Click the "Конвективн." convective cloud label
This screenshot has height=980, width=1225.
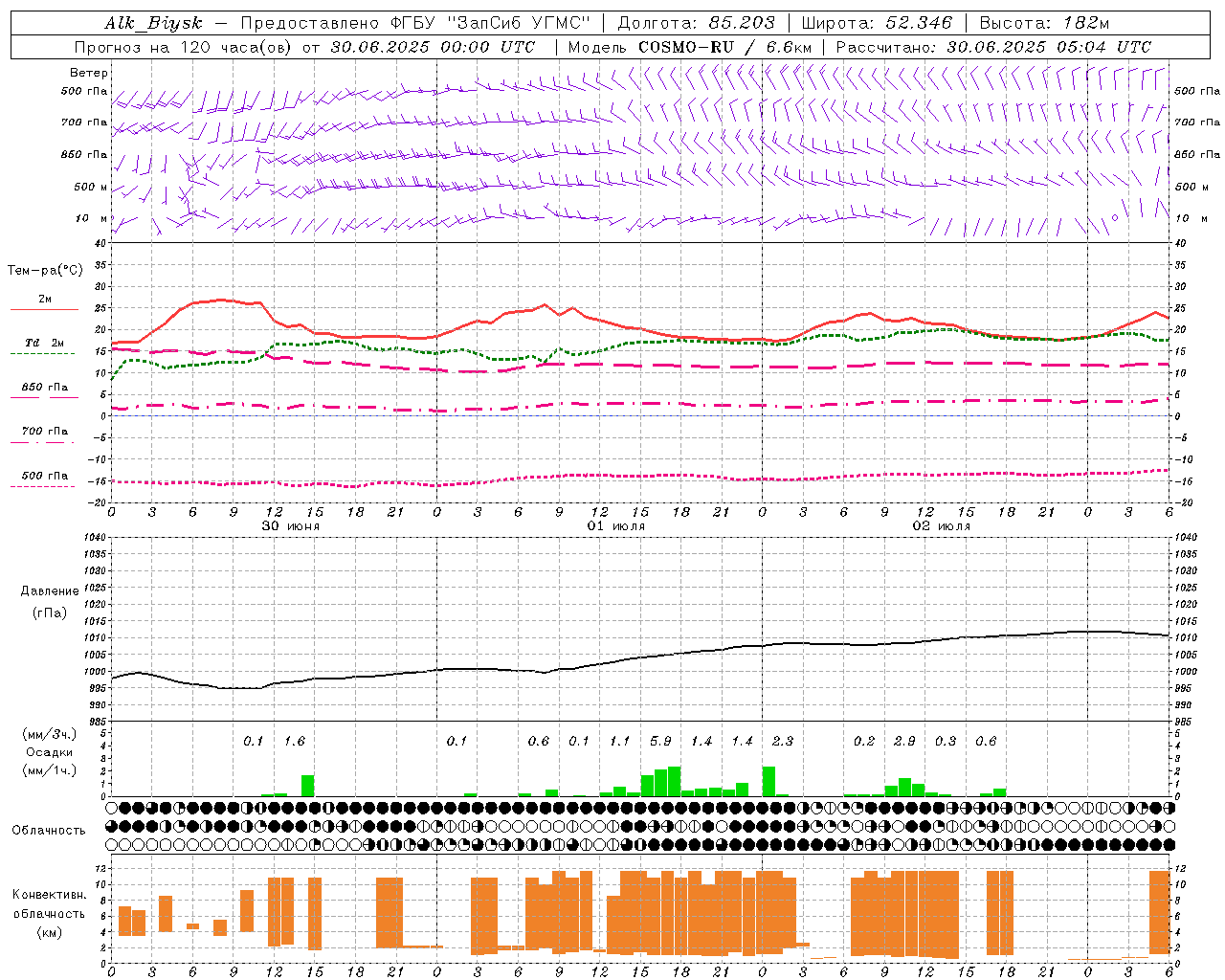pyautogui.click(x=49, y=895)
